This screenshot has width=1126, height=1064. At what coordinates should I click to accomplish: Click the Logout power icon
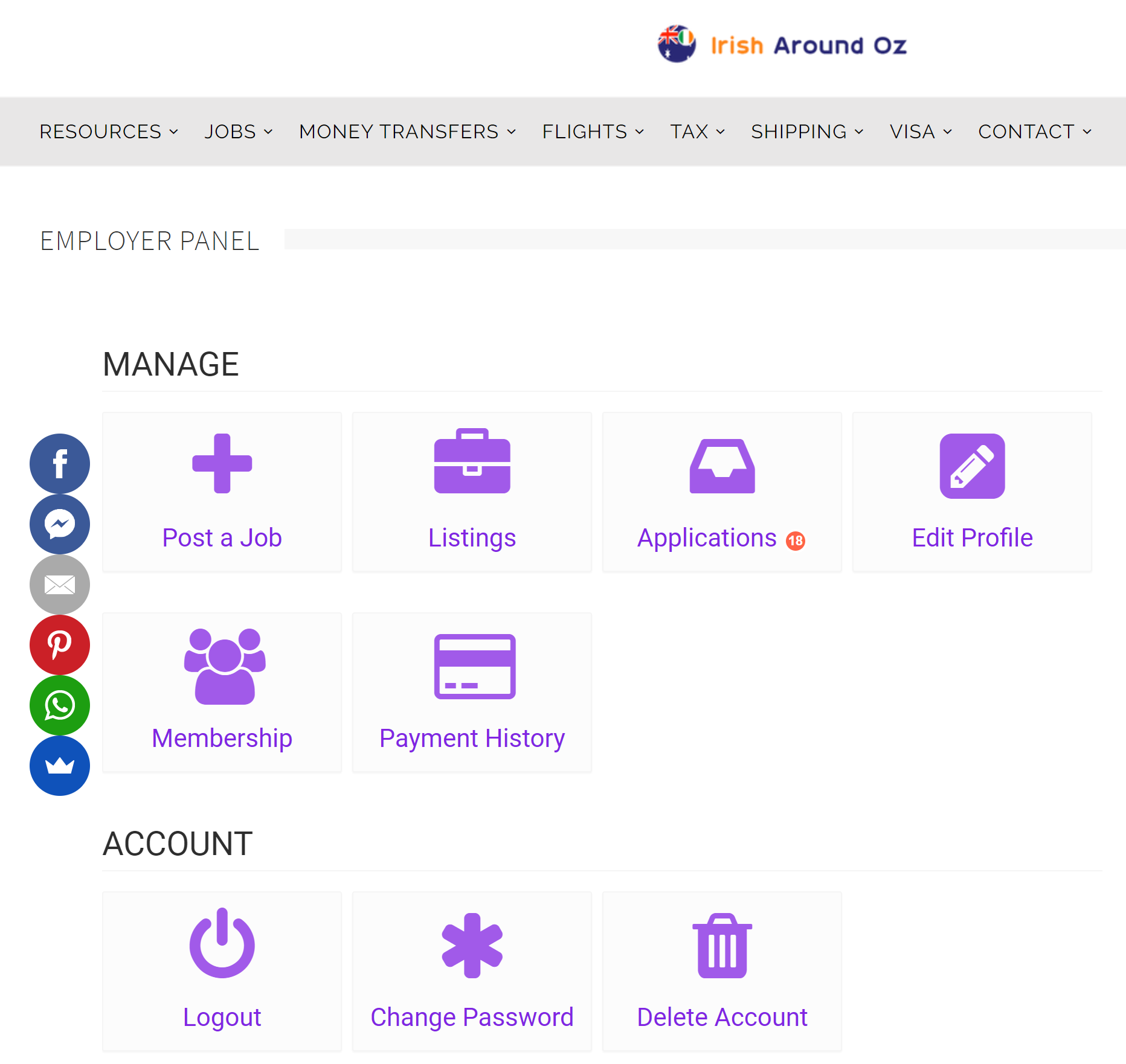click(x=222, y=943)
